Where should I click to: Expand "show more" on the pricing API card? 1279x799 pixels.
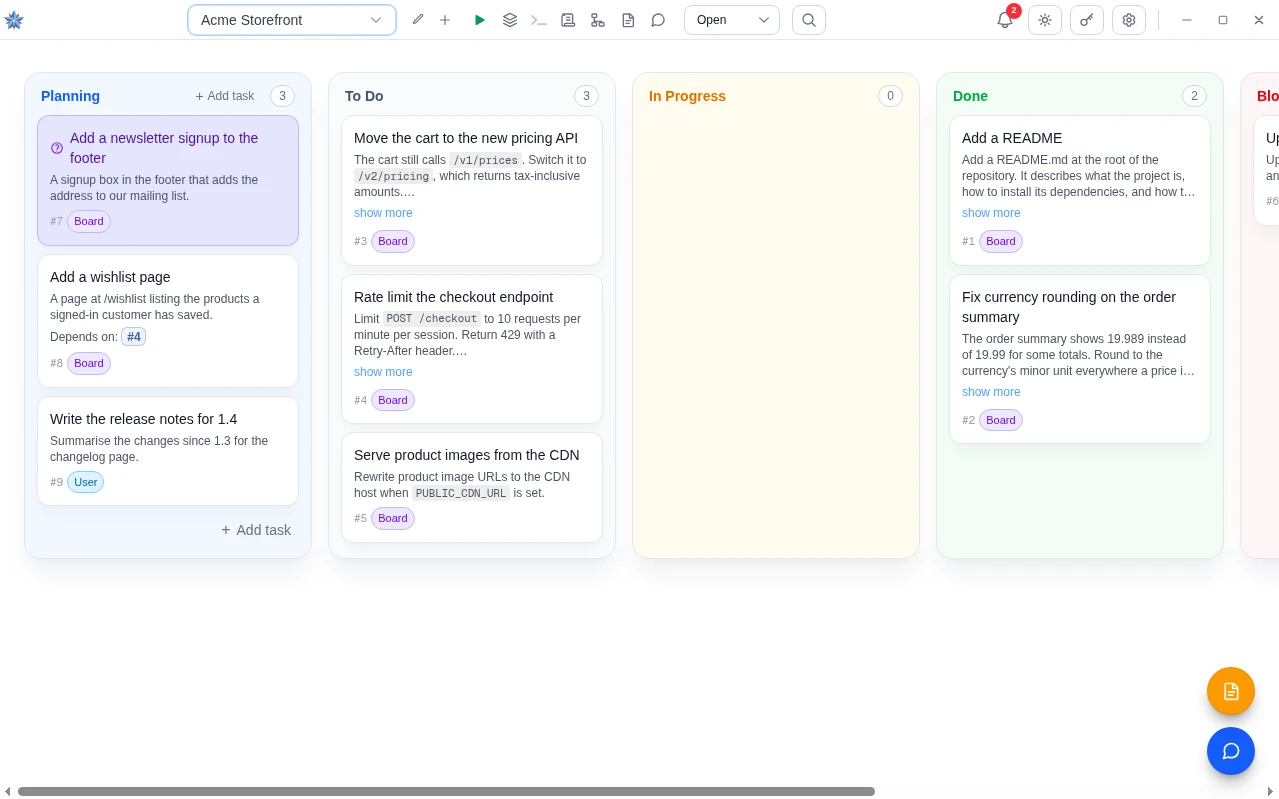(383, 213)
